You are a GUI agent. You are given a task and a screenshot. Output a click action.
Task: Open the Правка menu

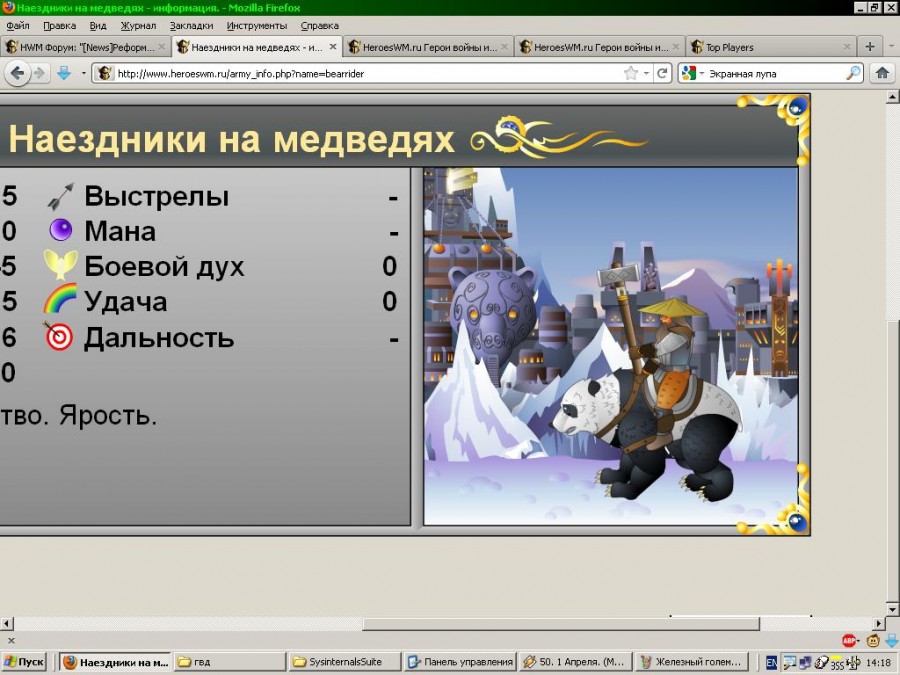[x=59, y=26]
